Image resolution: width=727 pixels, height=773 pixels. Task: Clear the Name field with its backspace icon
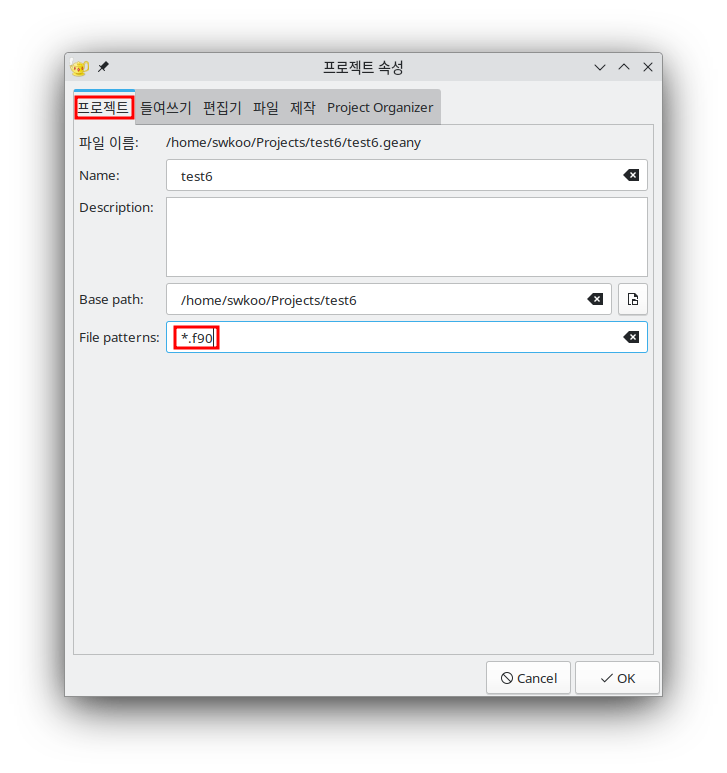(631, 175)
